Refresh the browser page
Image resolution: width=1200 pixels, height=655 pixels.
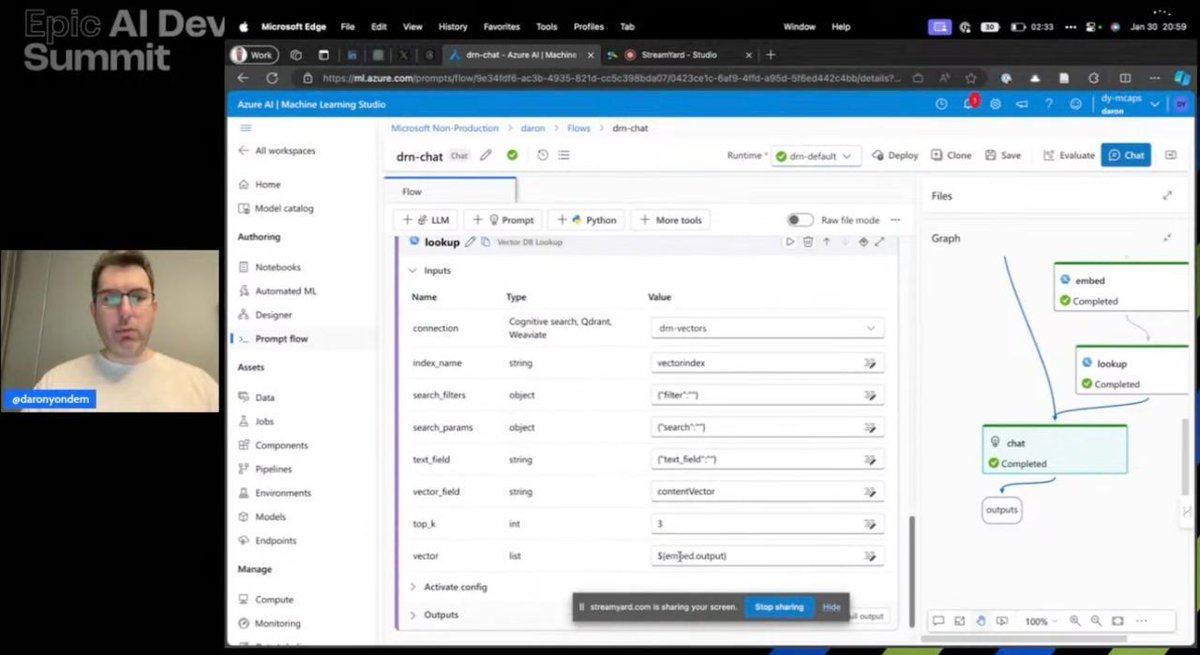point(272,78)
